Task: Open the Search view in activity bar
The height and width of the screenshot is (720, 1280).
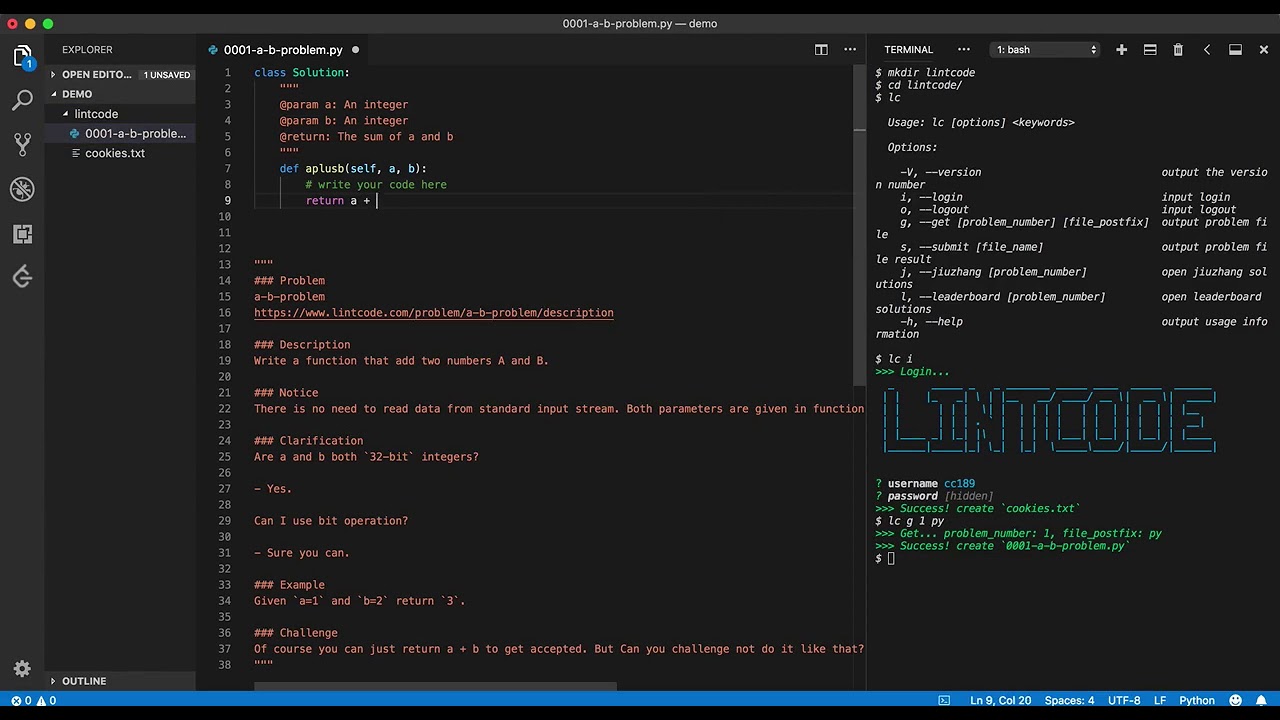Action: (x=22, y=100)
